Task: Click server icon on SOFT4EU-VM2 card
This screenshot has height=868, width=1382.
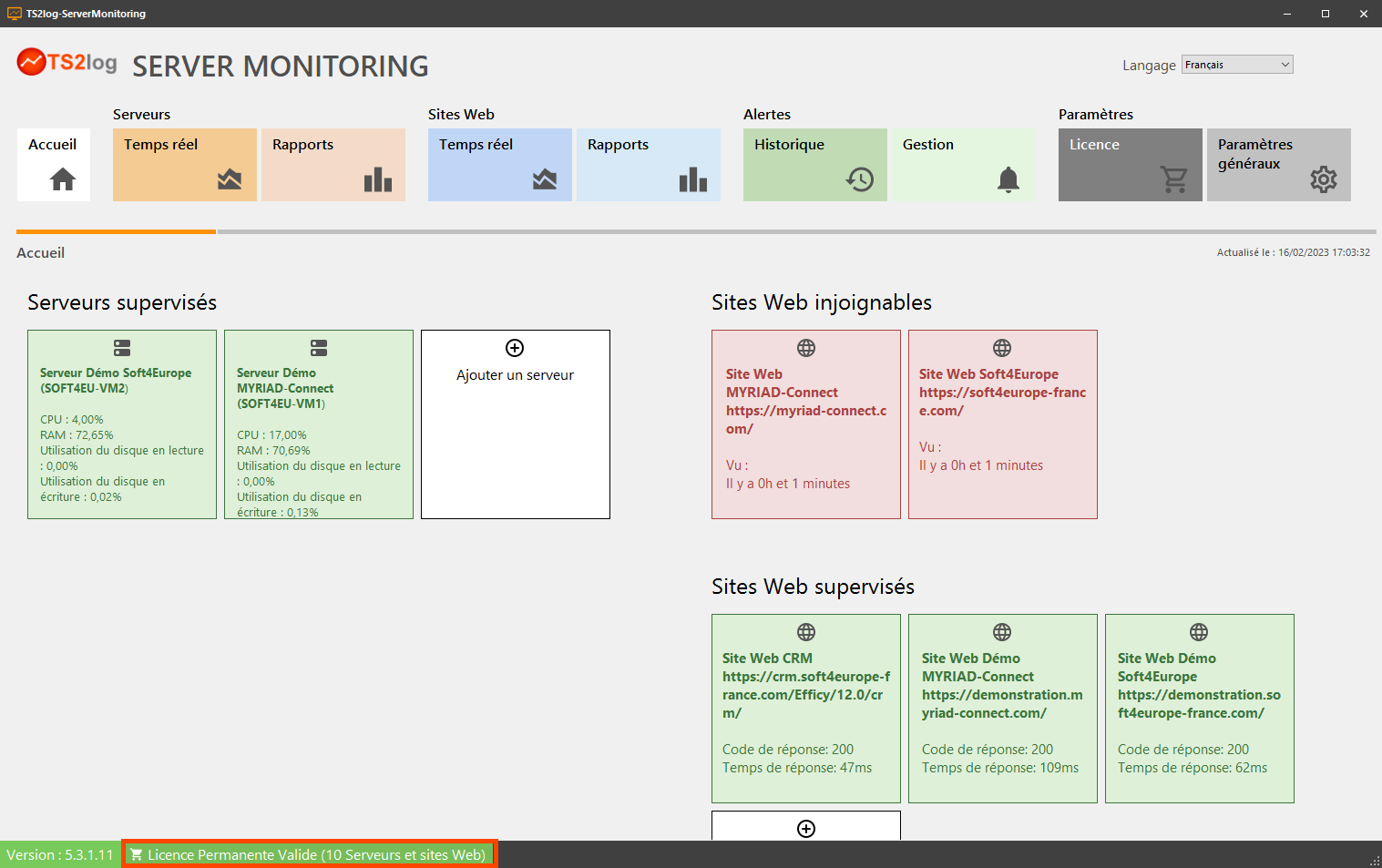Action: (122, 348)
